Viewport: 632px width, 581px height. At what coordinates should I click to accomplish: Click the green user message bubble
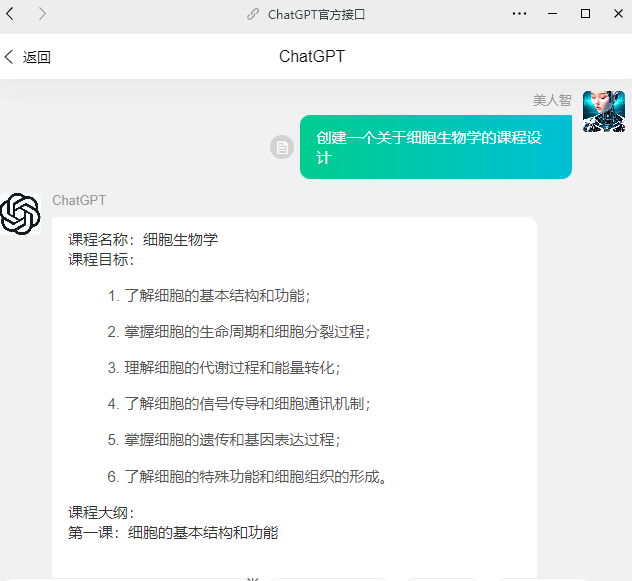436,147
